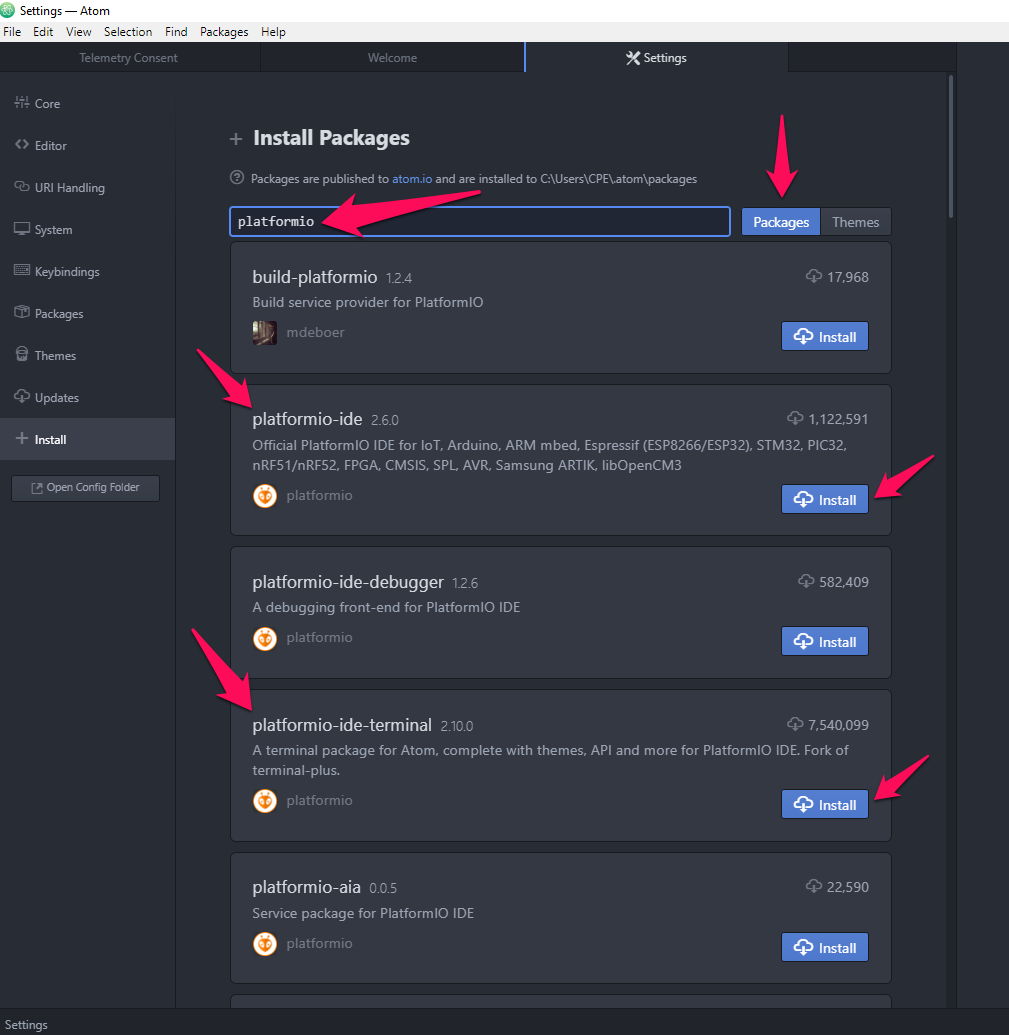Click the help question mark icon
Viewport: 1009px width, 1035px height.
coord(236,178)
